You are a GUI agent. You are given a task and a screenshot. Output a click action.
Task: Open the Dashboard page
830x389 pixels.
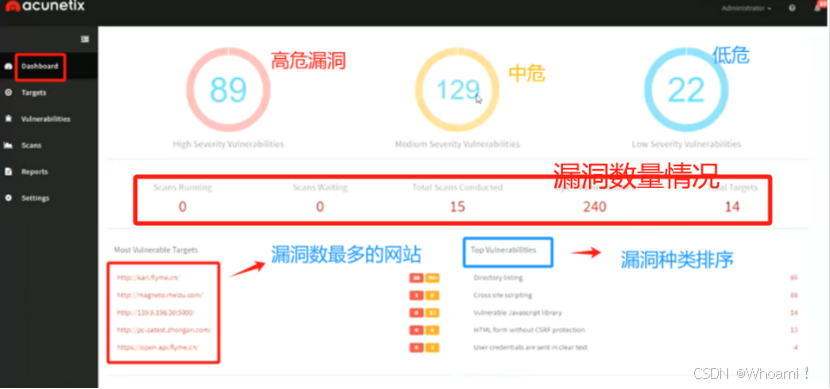pyautogui.click(x=40, y=67)
